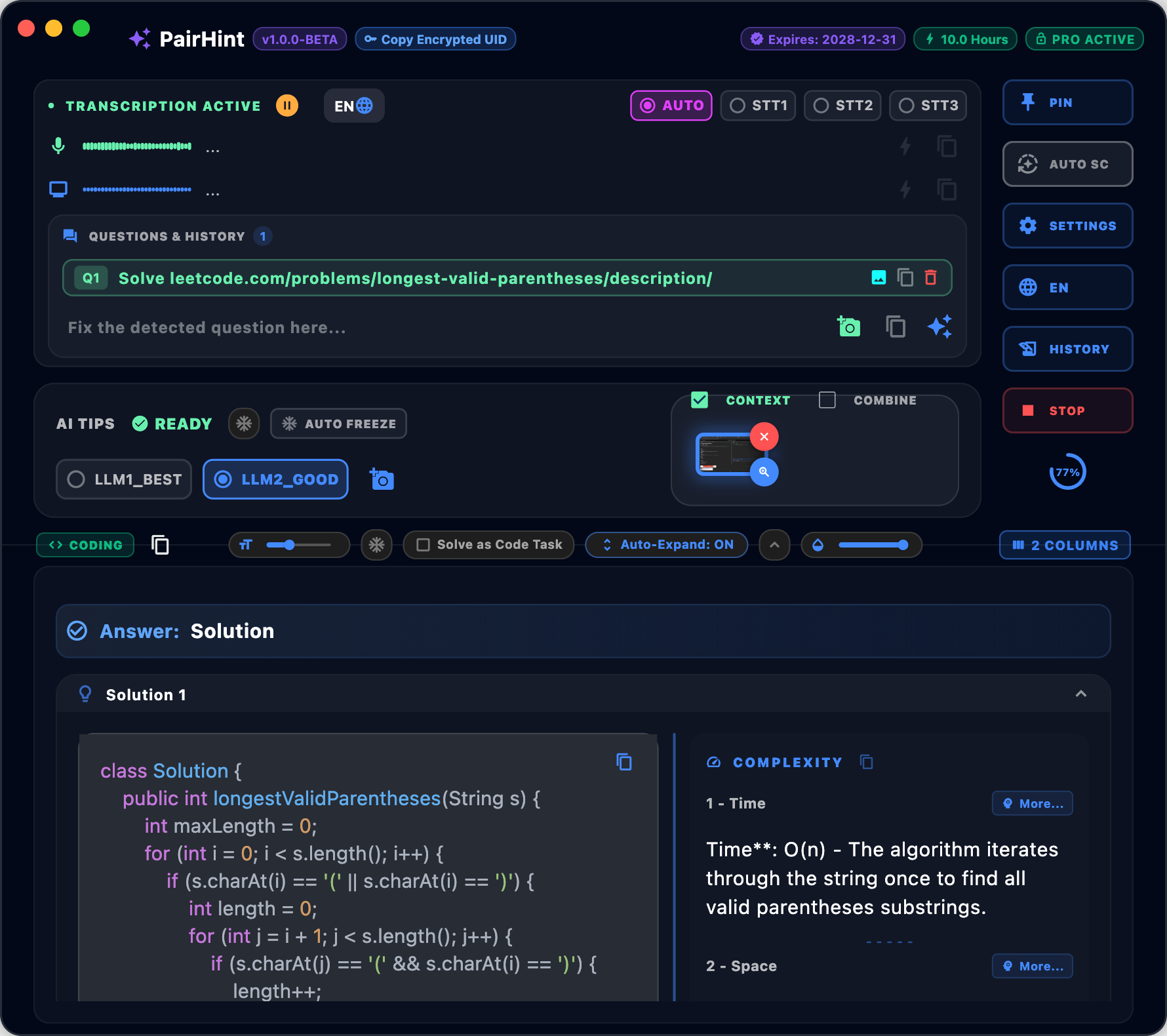Copy the question input text
This screenshot has height=1036, width=1167.
[896, 326]
